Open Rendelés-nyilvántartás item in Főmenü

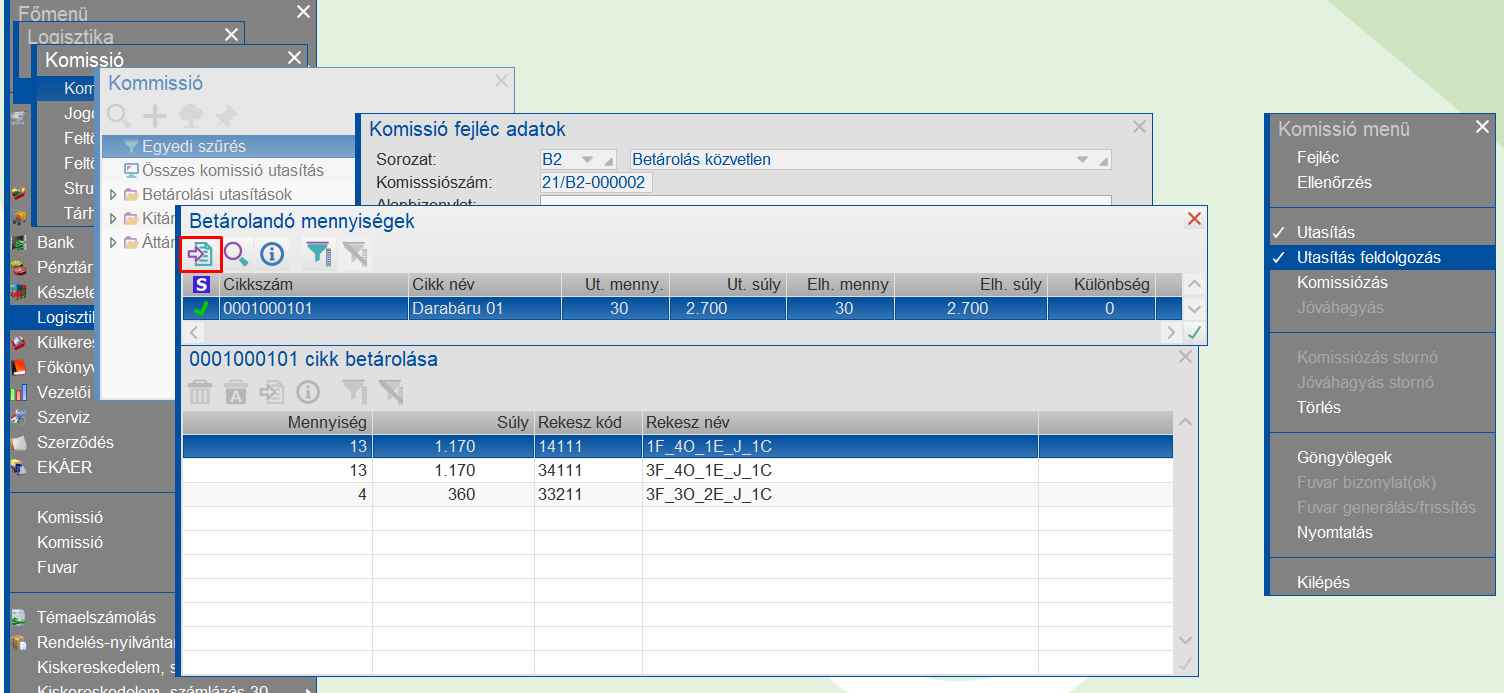pyautogui.click(x=106, y=642)
